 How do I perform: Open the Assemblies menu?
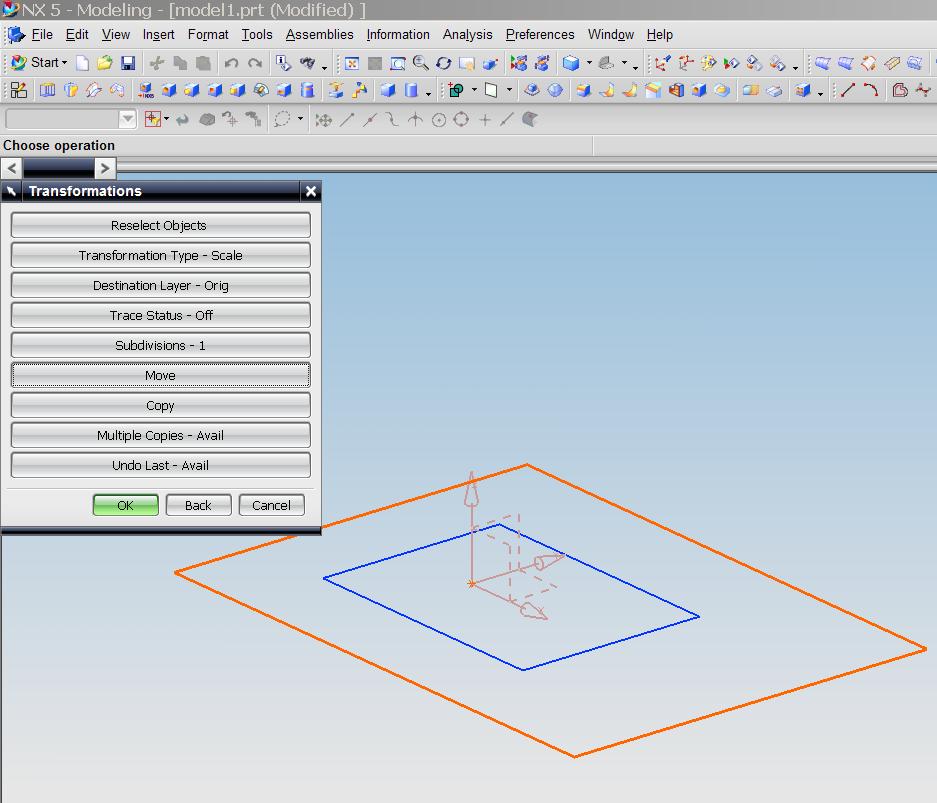click(319, 35)
